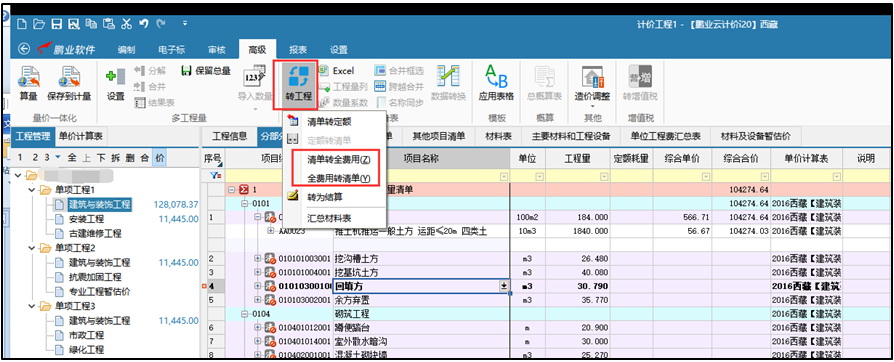Screen dimensions: 894x362
Task: Click the 工程量 cell 30.790
Action: tap(578, 286)
